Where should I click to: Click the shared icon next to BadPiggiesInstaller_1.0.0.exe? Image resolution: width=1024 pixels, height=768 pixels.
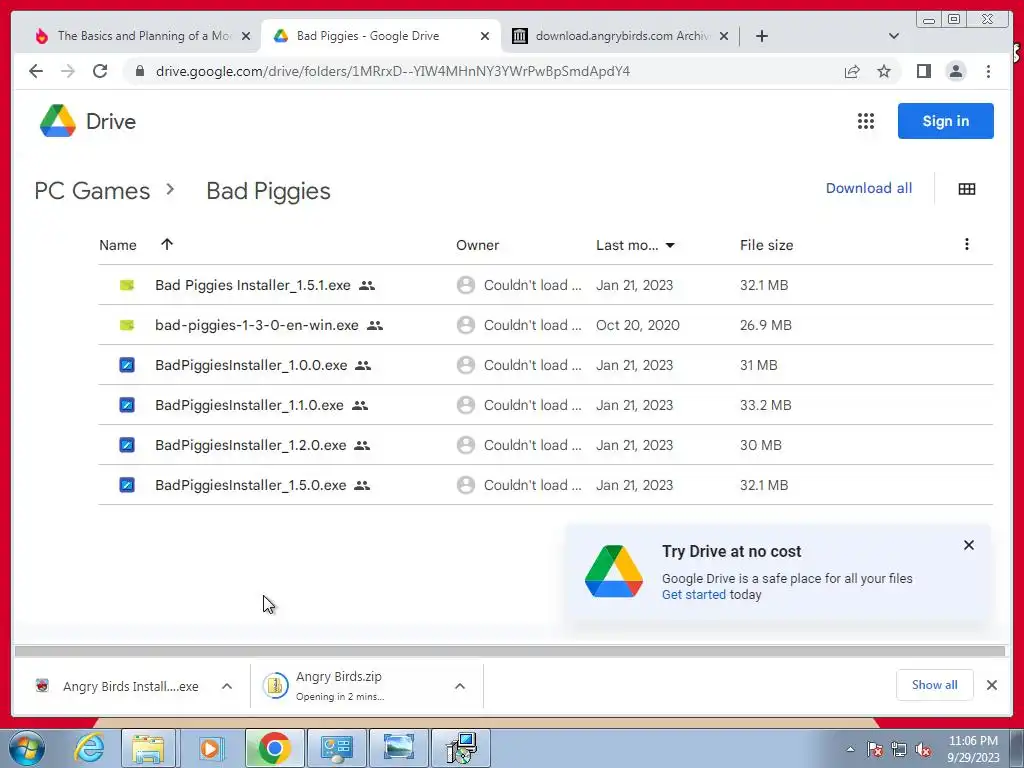click(x=363, y=366)
